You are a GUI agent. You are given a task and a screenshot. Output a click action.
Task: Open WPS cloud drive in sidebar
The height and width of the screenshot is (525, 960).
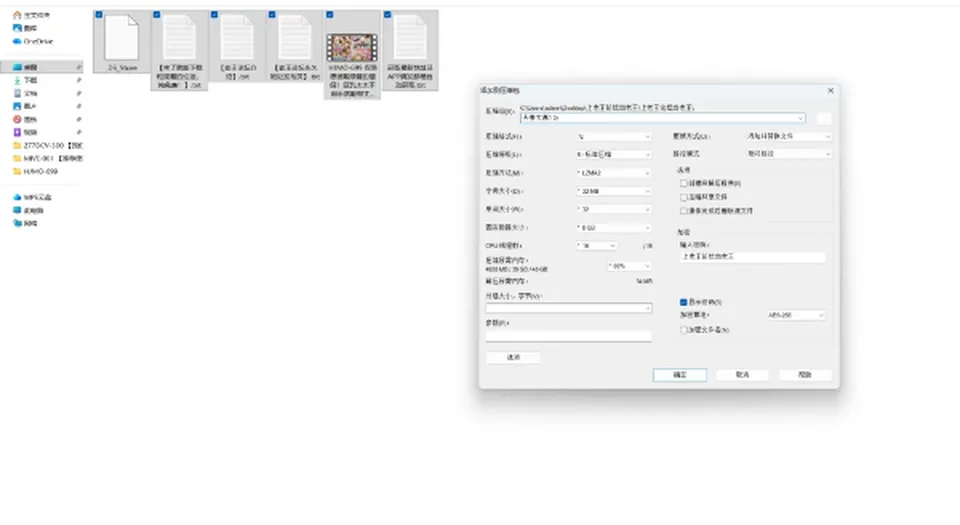click(32, 197)
